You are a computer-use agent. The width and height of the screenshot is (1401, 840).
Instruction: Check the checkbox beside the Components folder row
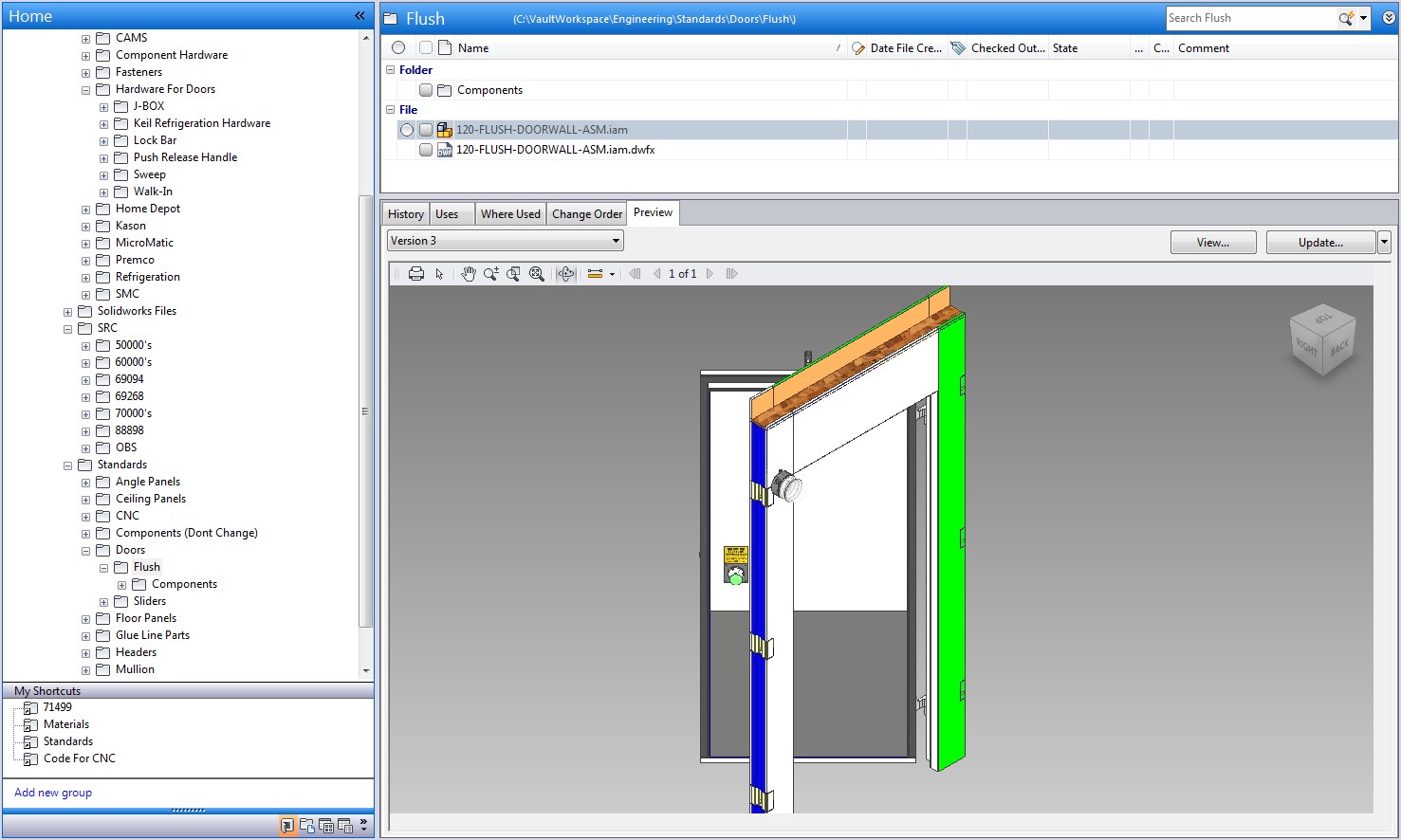pos(425,89)
